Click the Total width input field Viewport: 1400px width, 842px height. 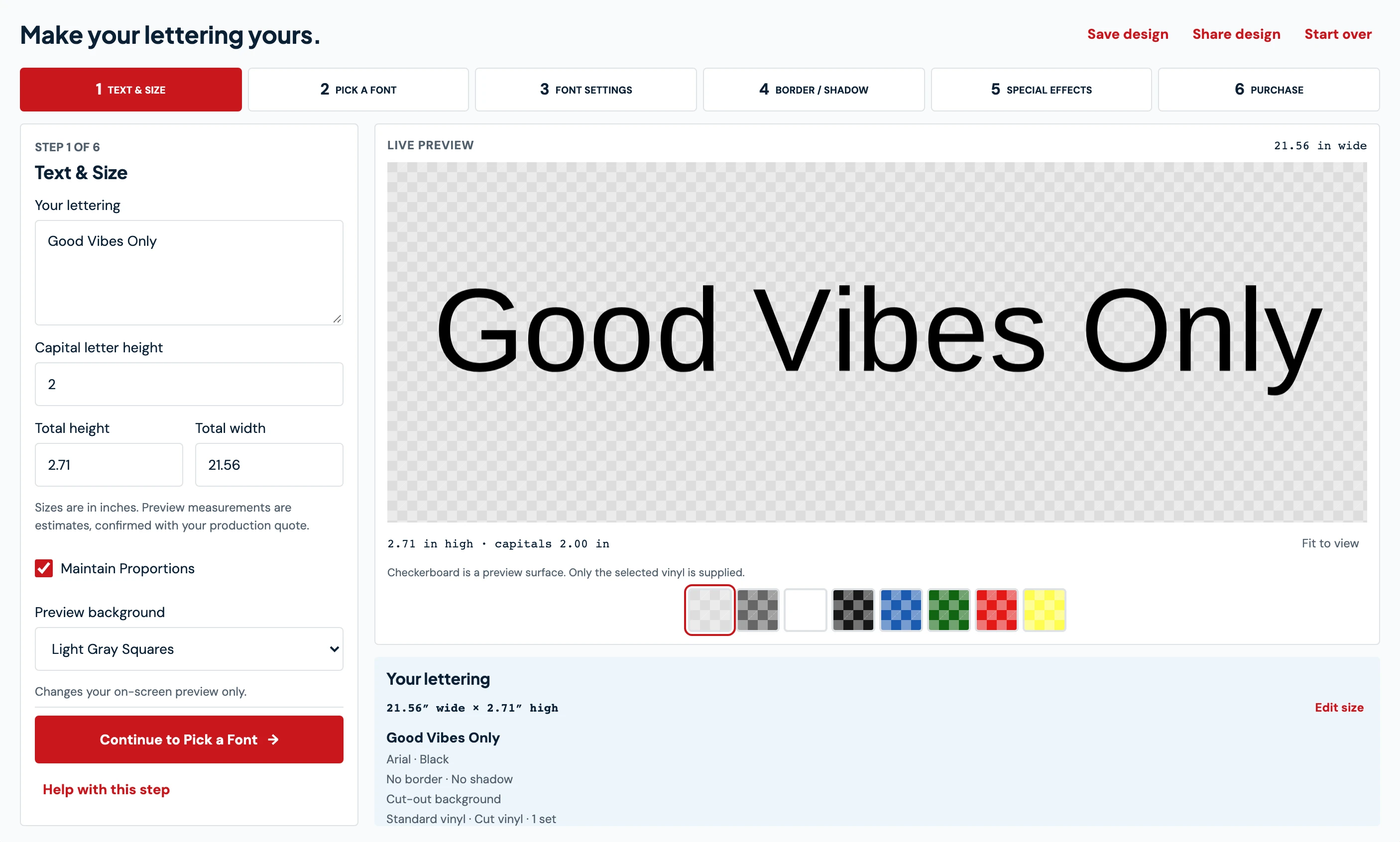click(x=269, y=465)
